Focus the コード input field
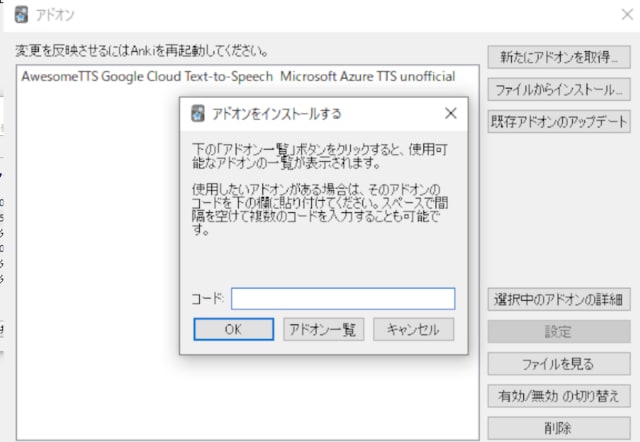640x442 pixels. [x=343, y=298]
